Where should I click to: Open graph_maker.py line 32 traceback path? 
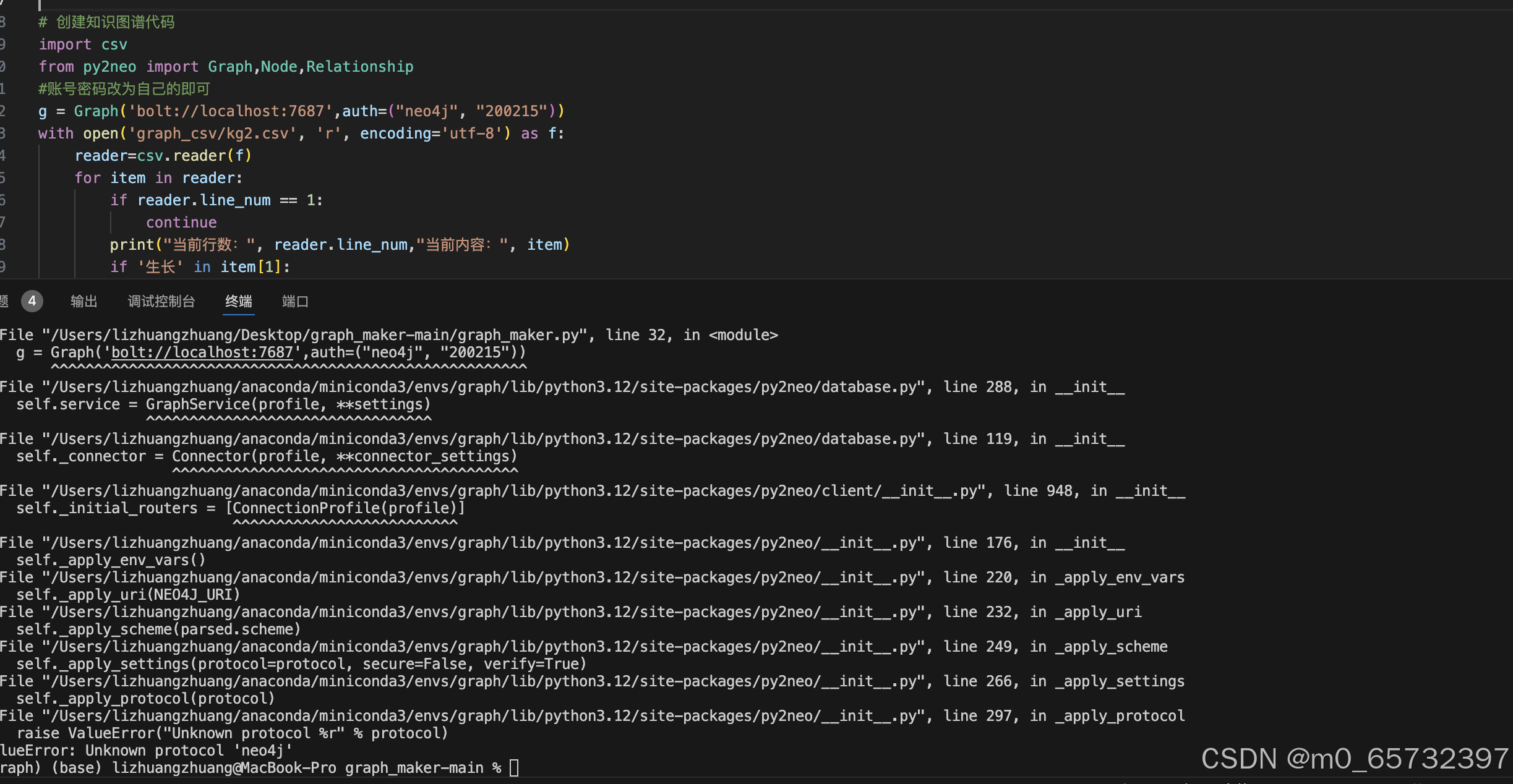(315, 335)
